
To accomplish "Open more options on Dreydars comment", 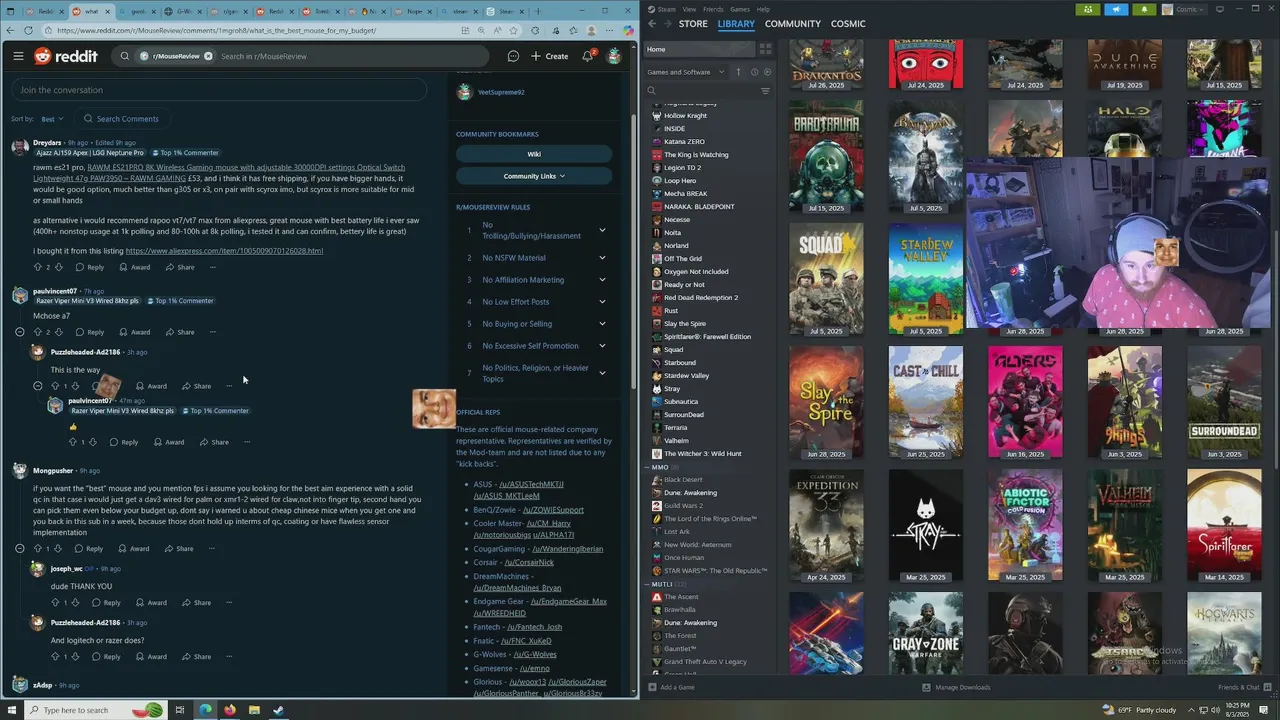I will coord(212,267).
